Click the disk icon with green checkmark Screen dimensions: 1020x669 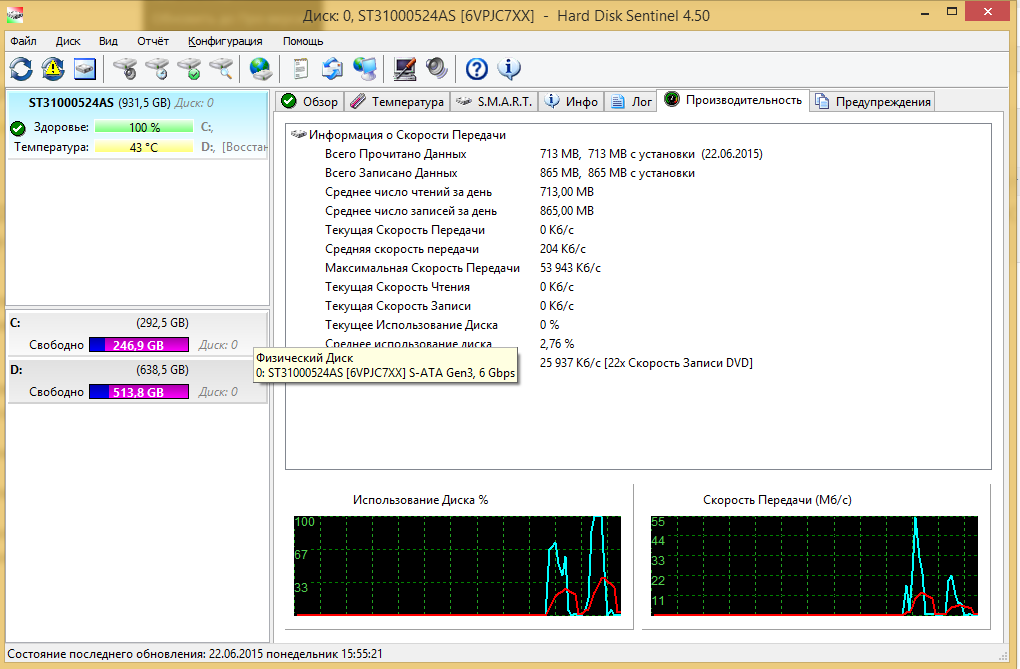(x=189, y=69)
